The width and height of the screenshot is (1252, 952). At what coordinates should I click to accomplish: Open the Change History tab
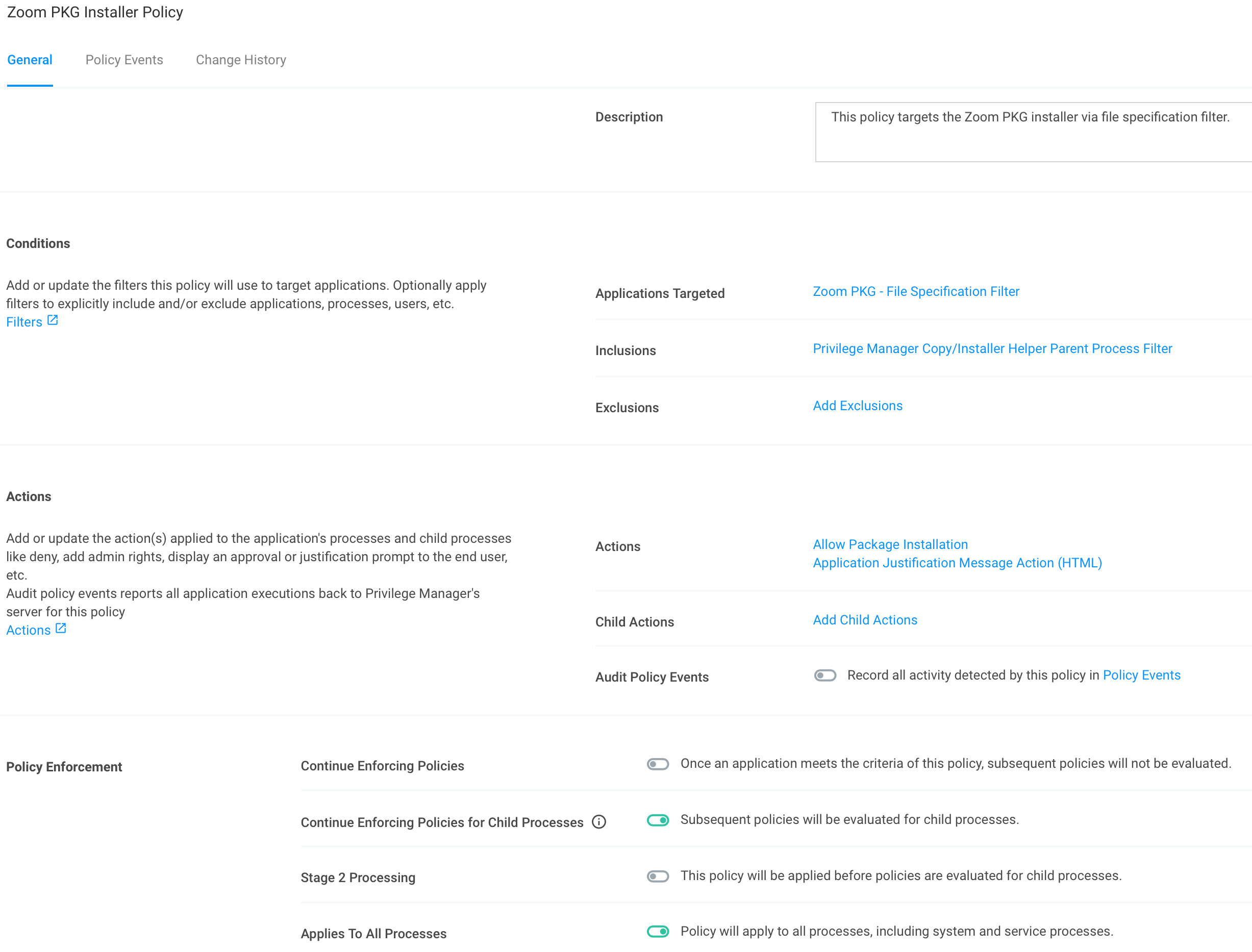click(241, 60)
